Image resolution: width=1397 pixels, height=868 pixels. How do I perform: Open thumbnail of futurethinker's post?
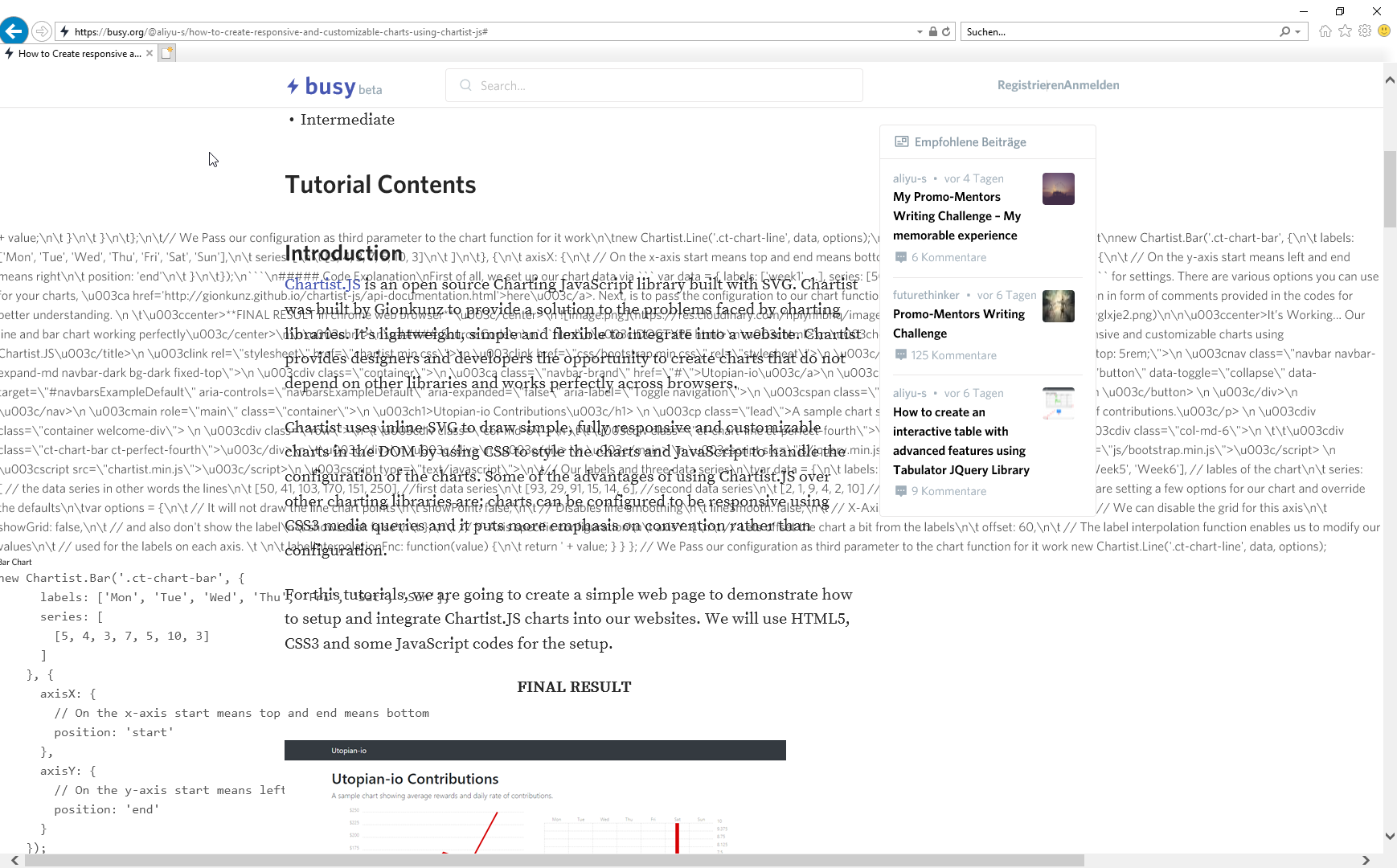[x=1059, y=306]
